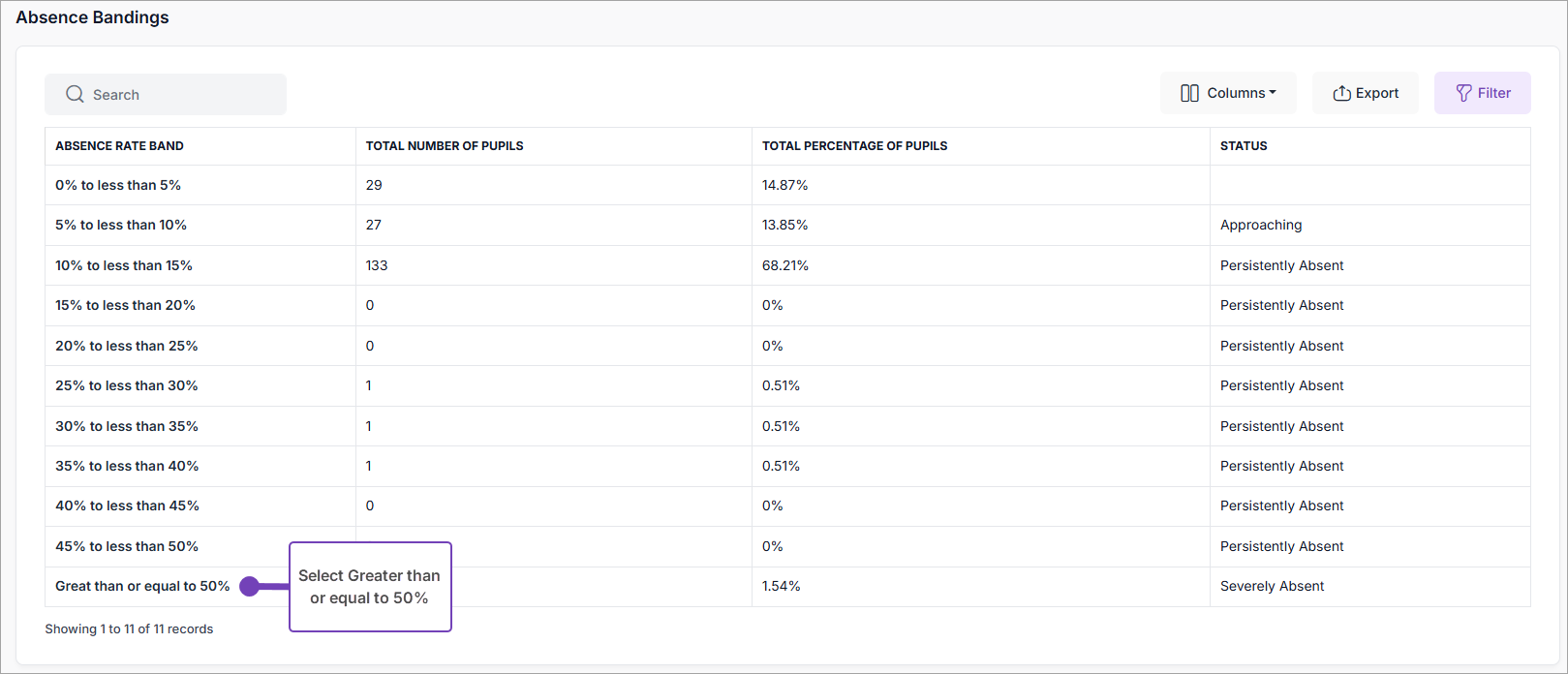
Task: Select the 0% to less than 5% band
Action: pyautogui.click(x=118, y=185)
